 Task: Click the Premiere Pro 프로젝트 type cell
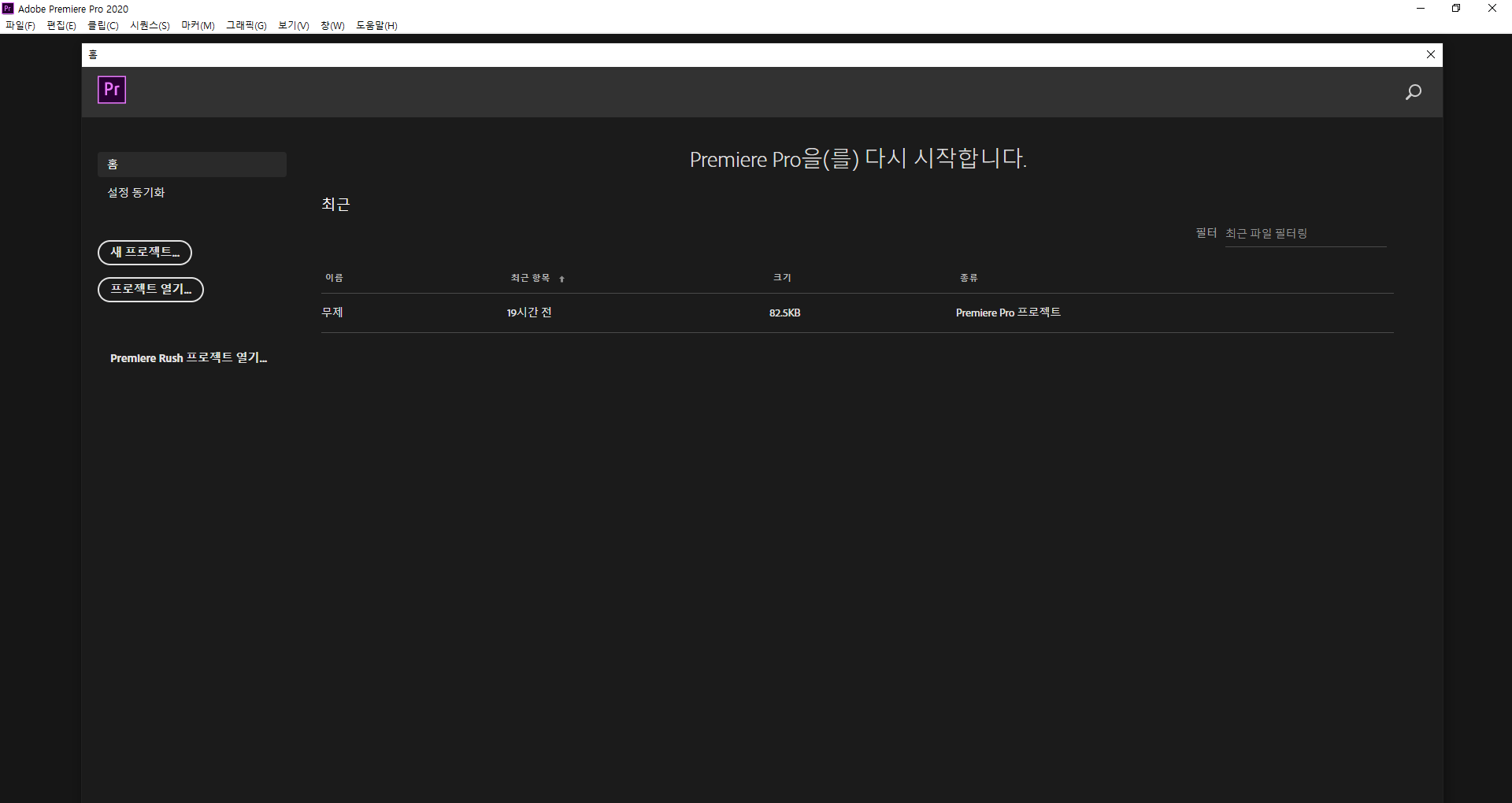pos(1009,313)
